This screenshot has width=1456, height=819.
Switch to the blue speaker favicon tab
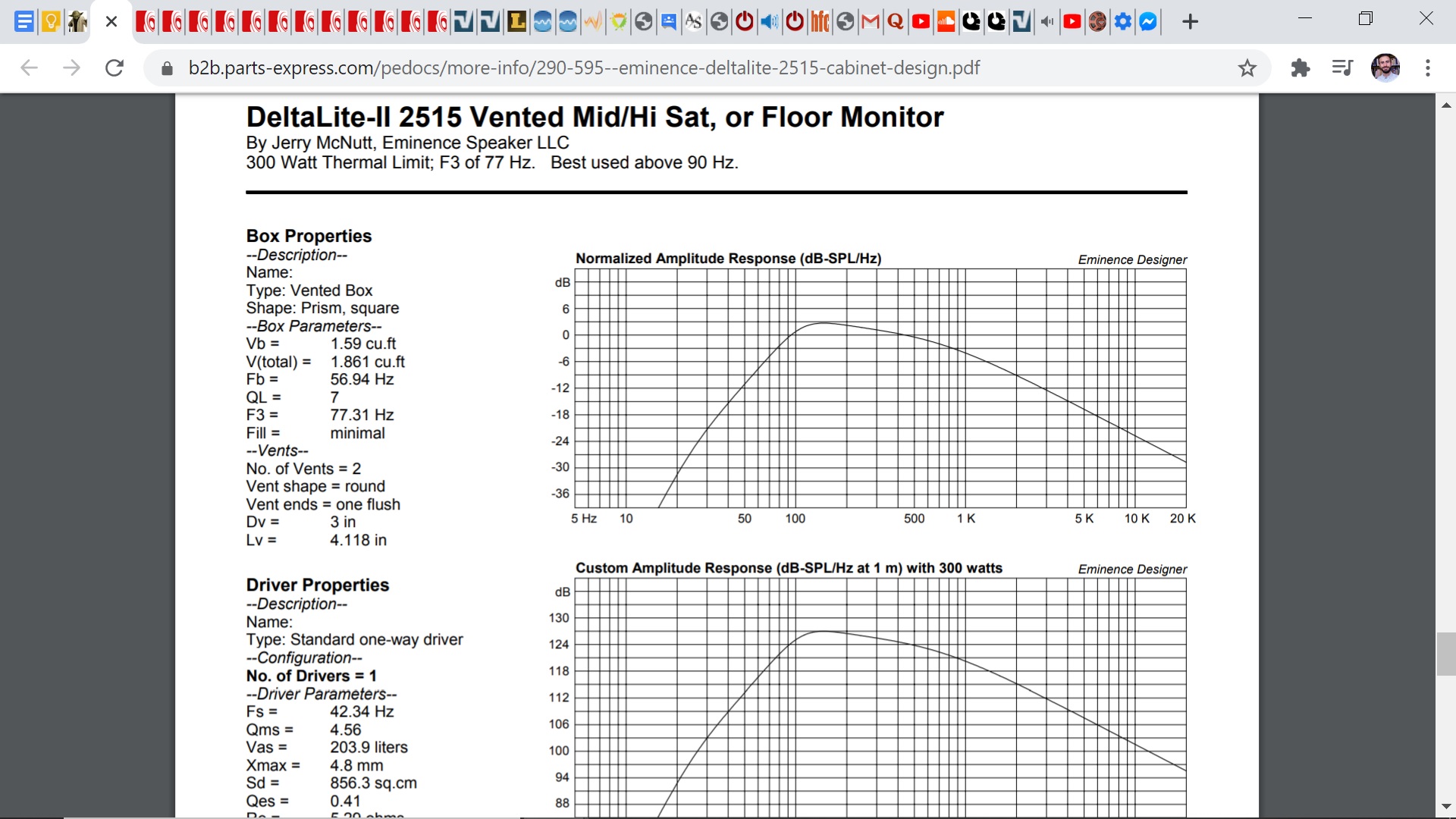click(770, 21)
